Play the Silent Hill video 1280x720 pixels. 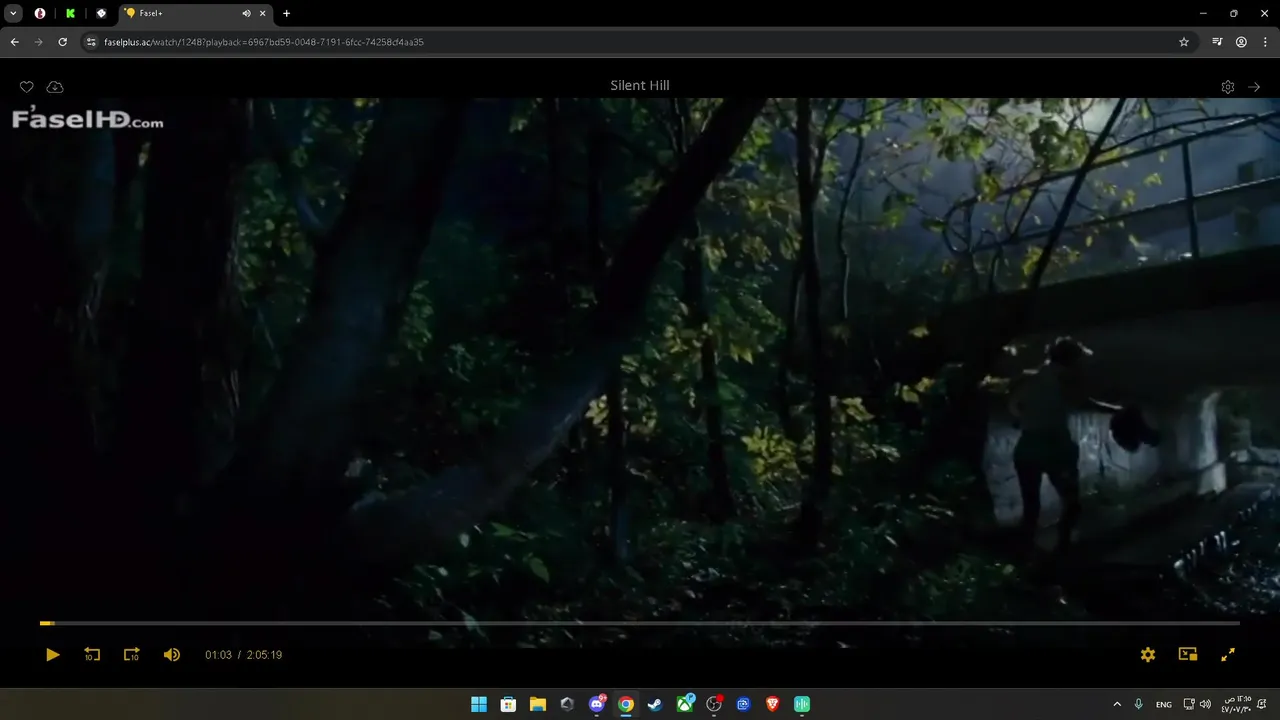[x=52, y=655]
